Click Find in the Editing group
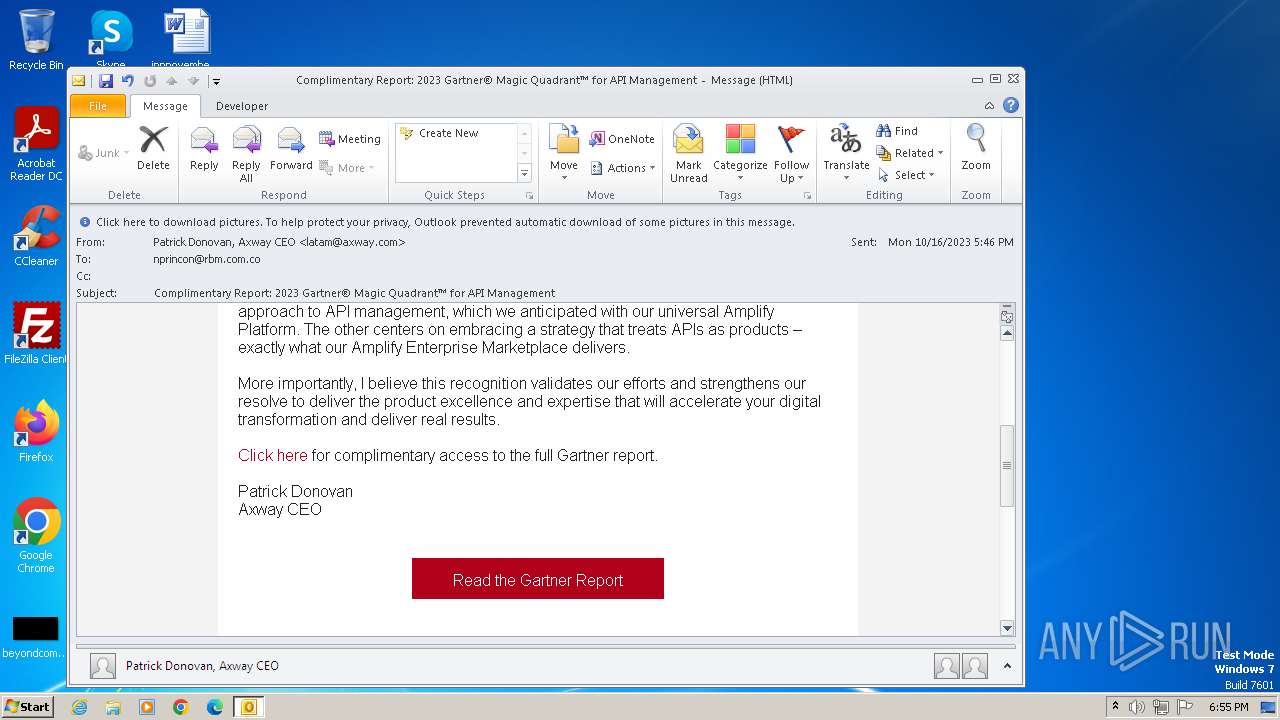This screenshot has height=720, width=1280. pos(897,131)
